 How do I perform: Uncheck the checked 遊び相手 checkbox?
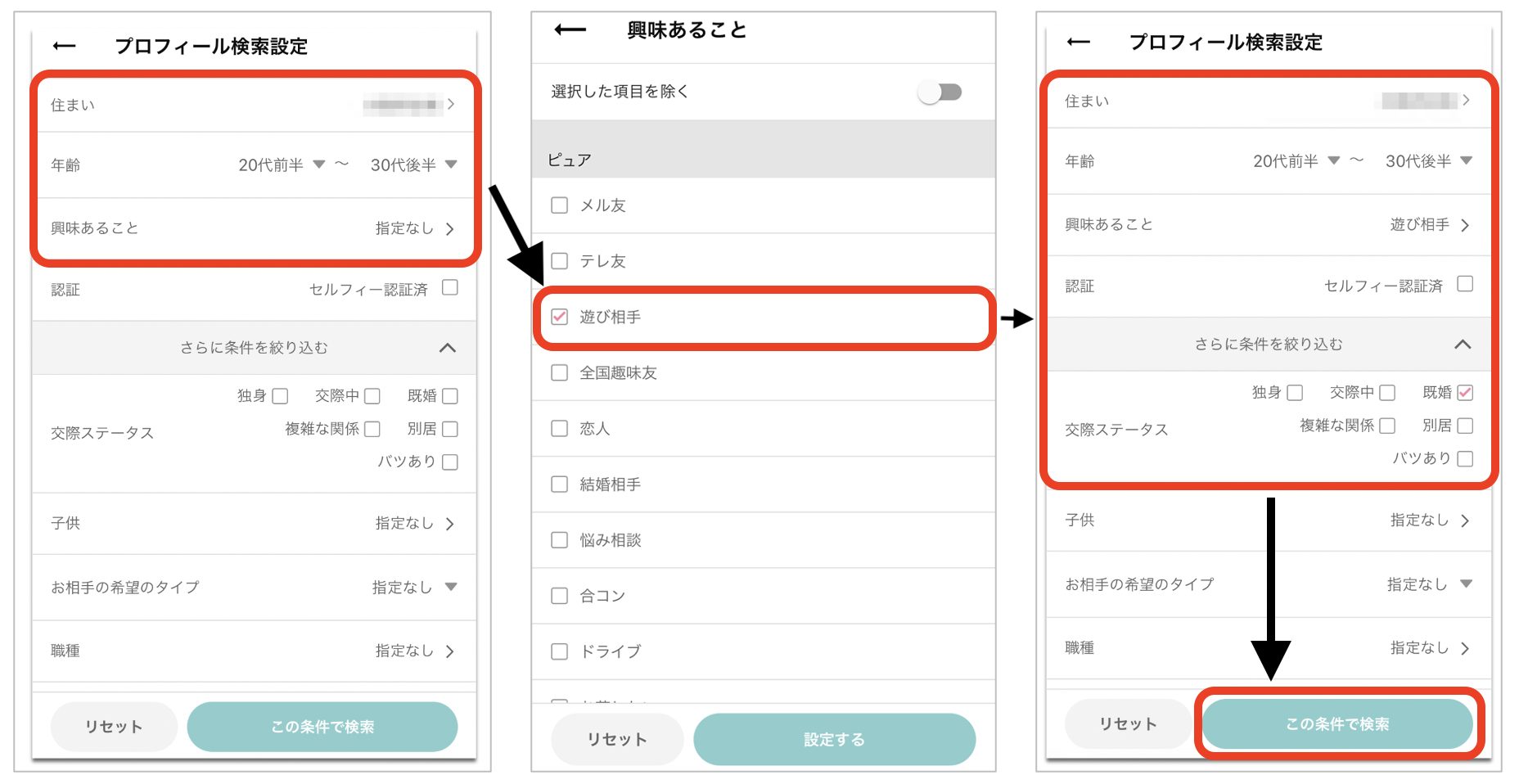(560, 317)
